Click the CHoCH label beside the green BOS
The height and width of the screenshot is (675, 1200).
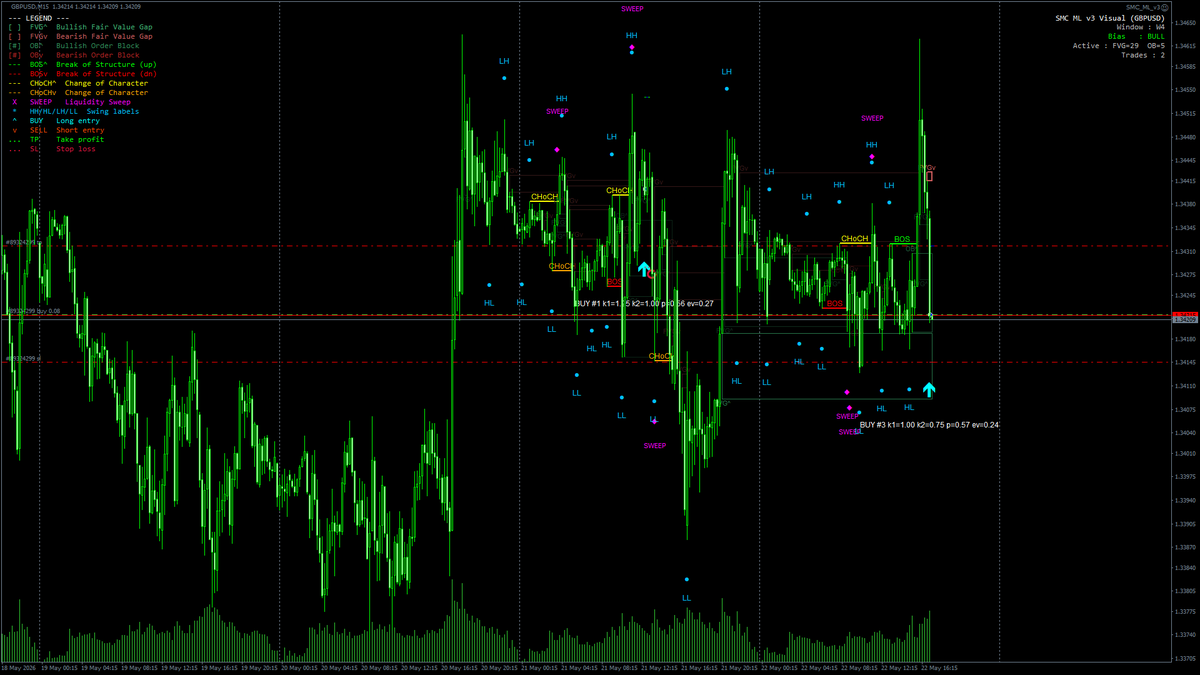point(855,238)
